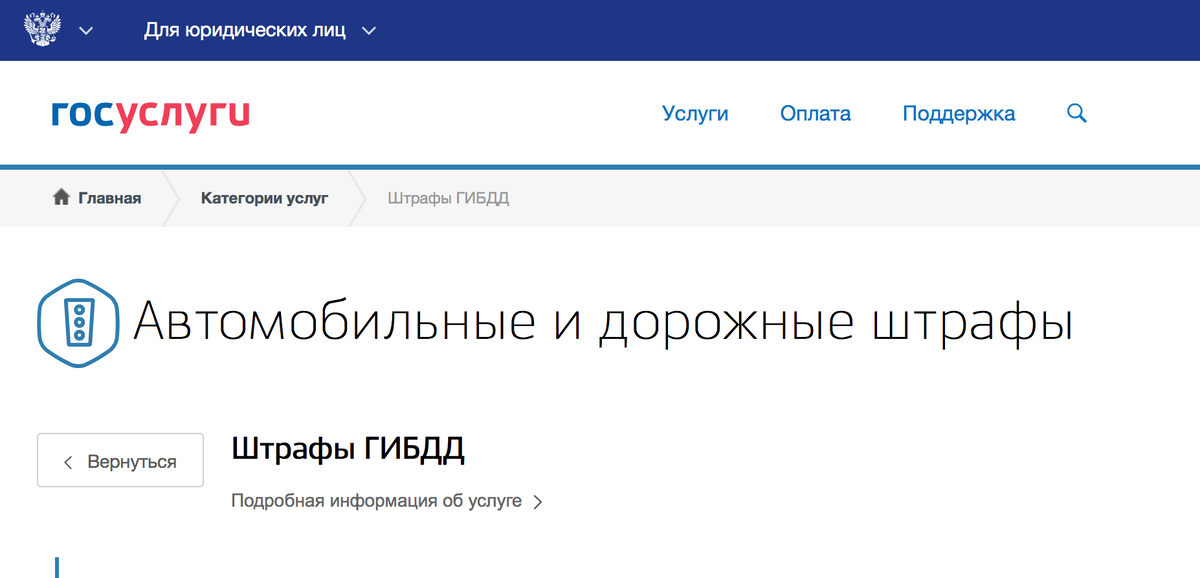Open the Услуги menu

coord(696,113)
